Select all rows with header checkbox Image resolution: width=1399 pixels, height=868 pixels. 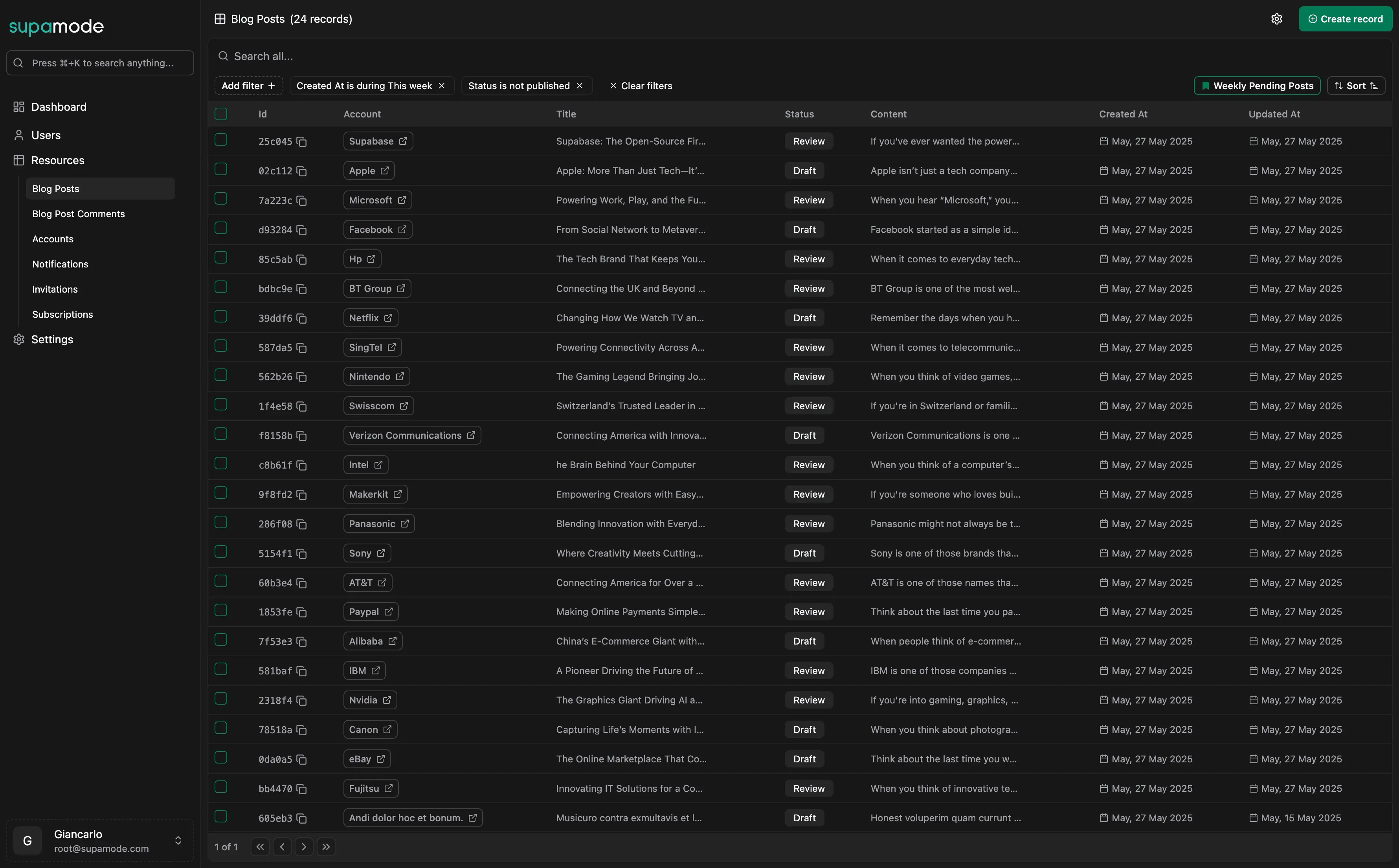(221, 114)
